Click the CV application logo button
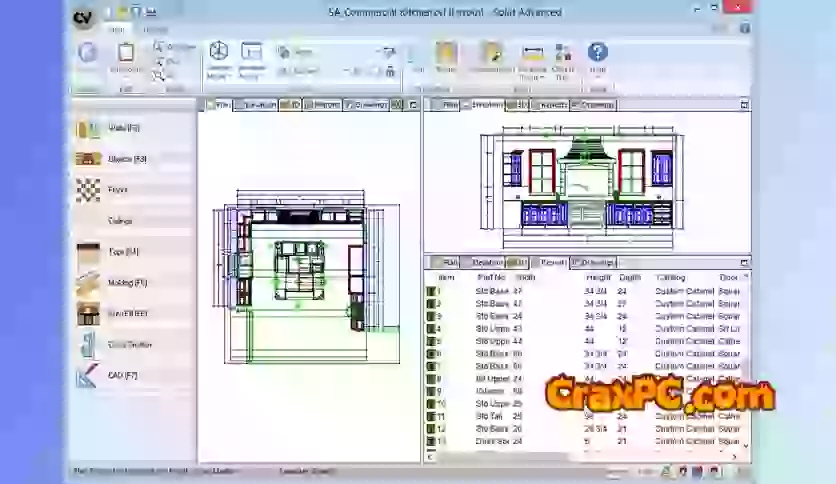The width and height of the screenshot is (836, 484). pyautogui.click(x=84, y=17)
